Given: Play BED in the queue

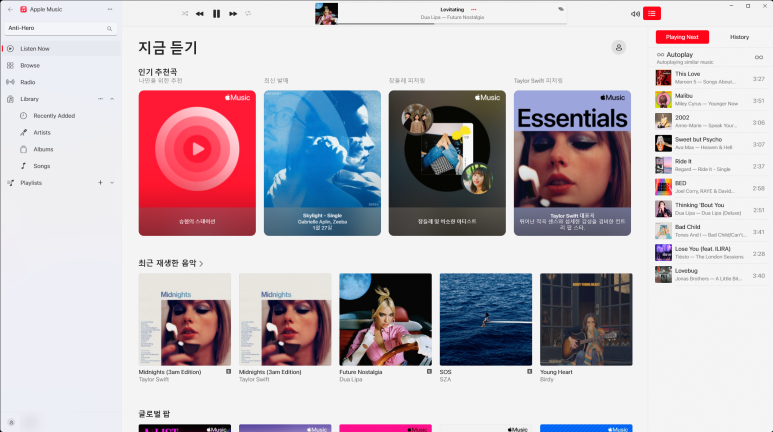Looking at the screenshot, I should coord(710,187).
